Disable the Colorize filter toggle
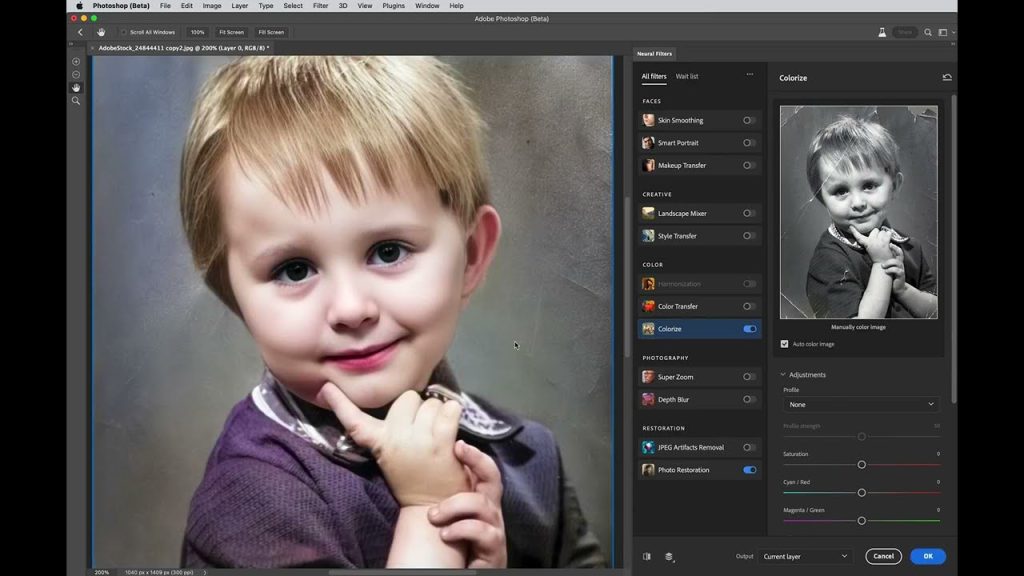The image size is (1024, 576). pos(749,329)
